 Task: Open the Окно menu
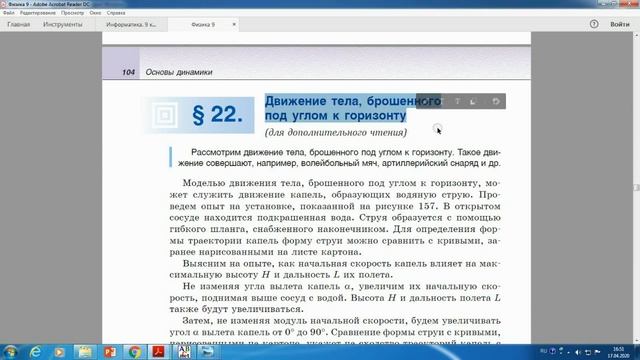click(95, 13)
